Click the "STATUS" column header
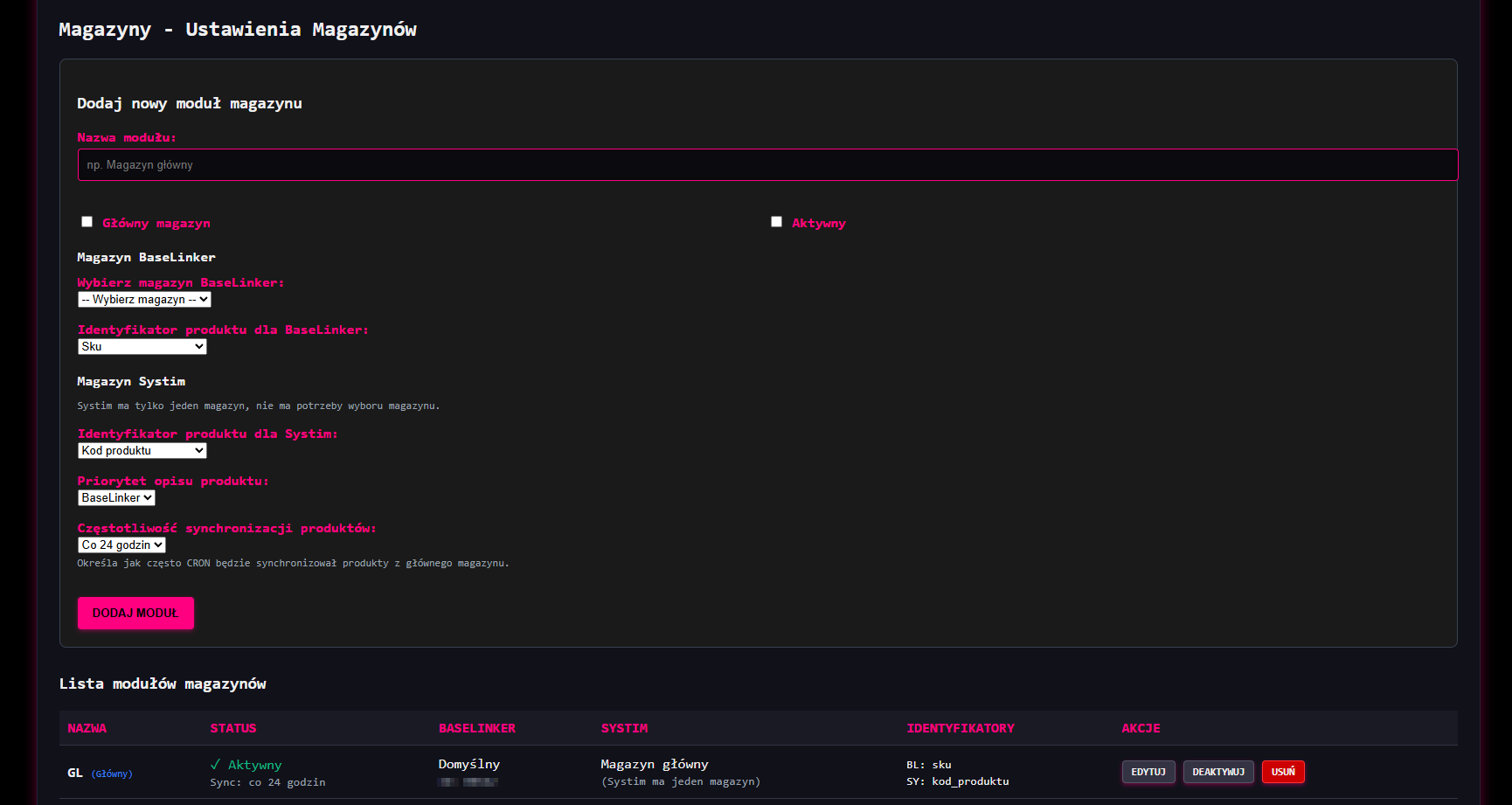Image resolution: width=1512 pixels, height=805 pixels. pos(232,727)
